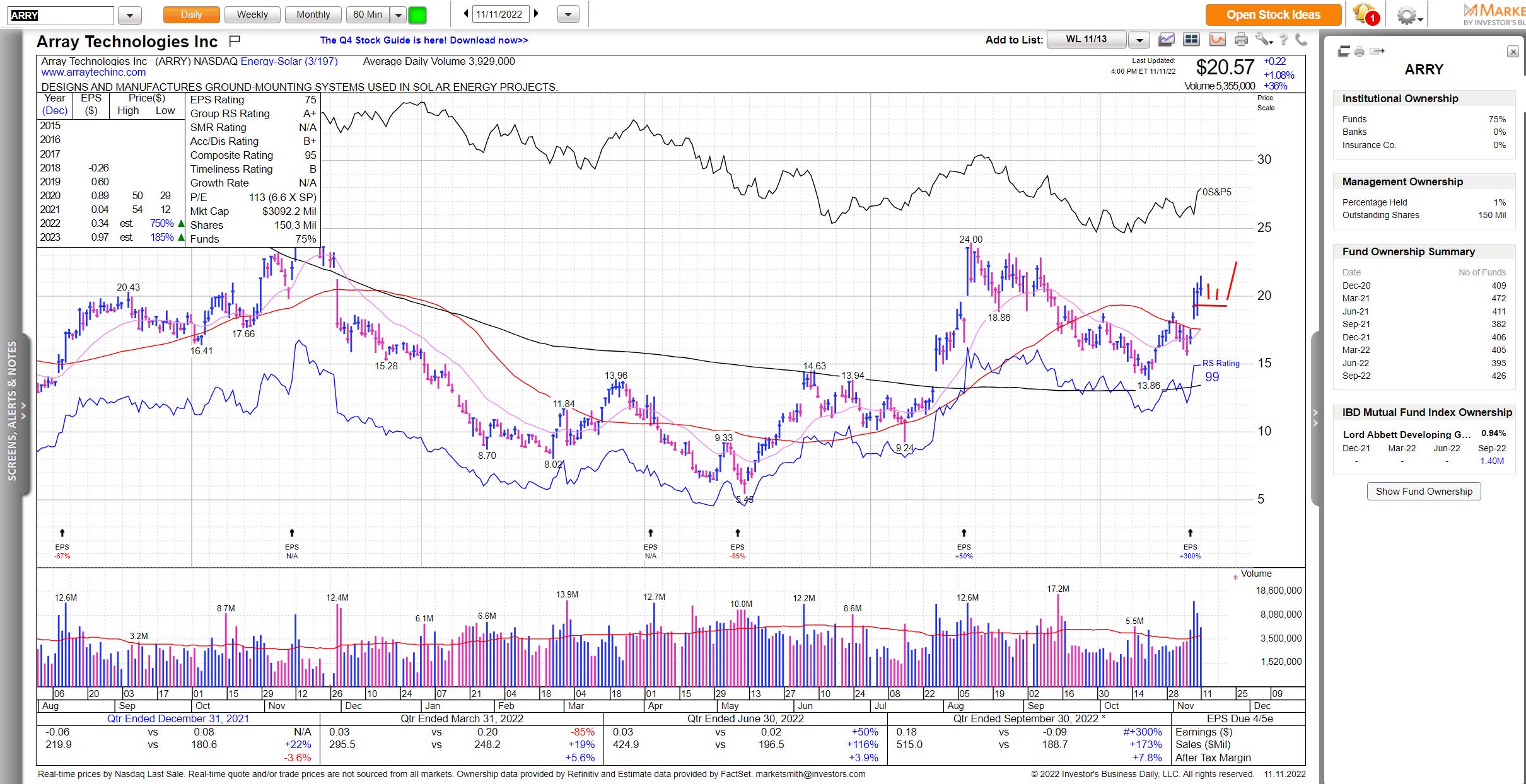
Task: Open the orange pattern recognition icon
Action: (x=1217, y=40)
